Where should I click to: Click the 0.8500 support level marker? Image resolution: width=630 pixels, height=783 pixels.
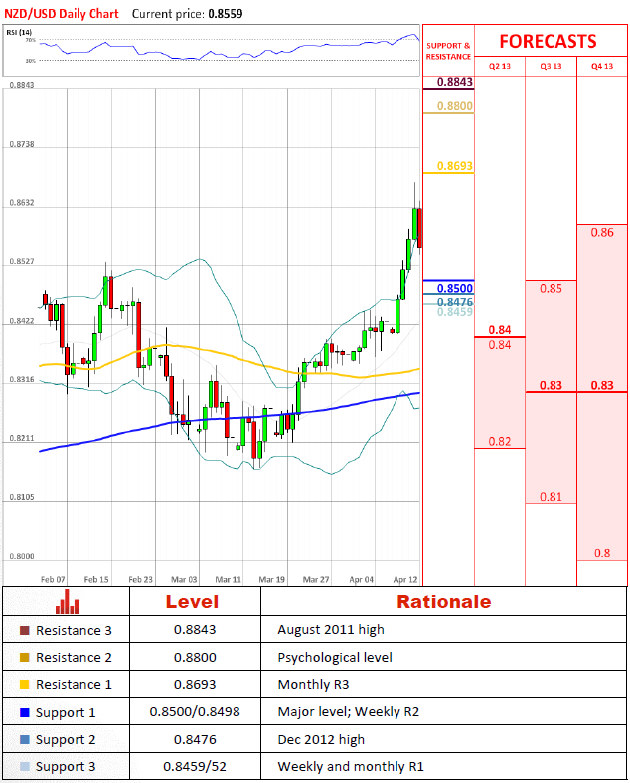coord(454,288)
